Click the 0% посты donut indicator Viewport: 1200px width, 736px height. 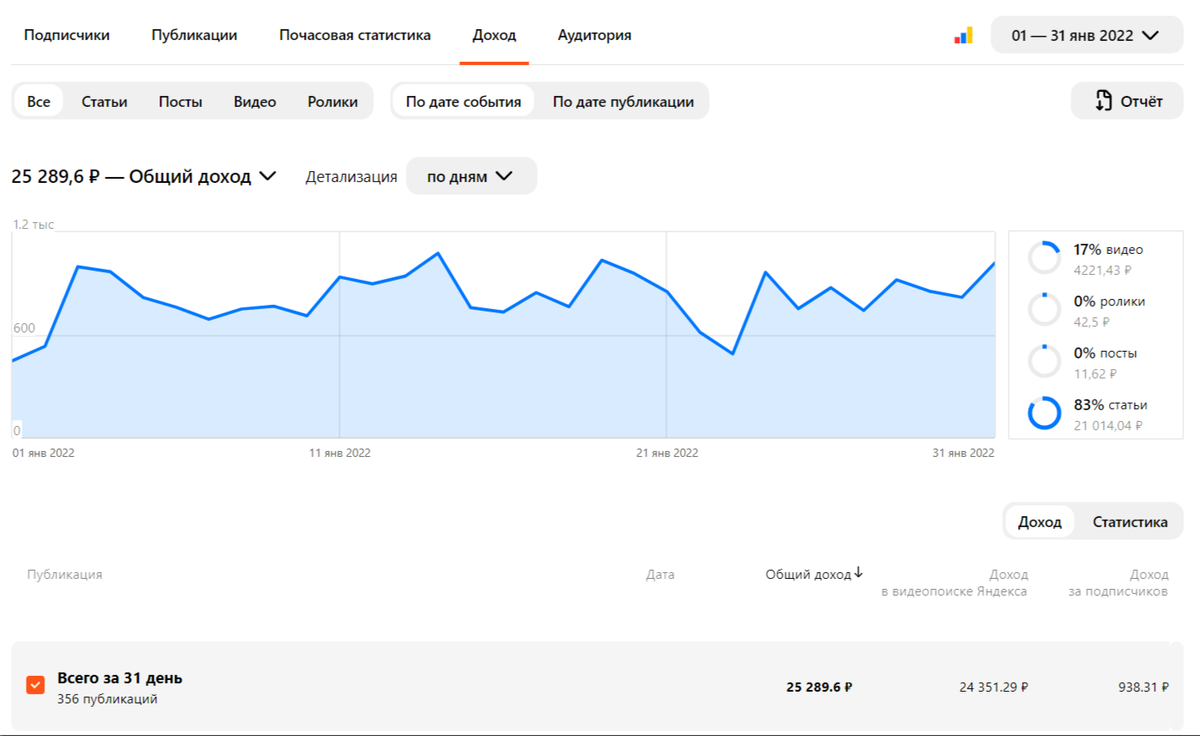(1044, 361)
